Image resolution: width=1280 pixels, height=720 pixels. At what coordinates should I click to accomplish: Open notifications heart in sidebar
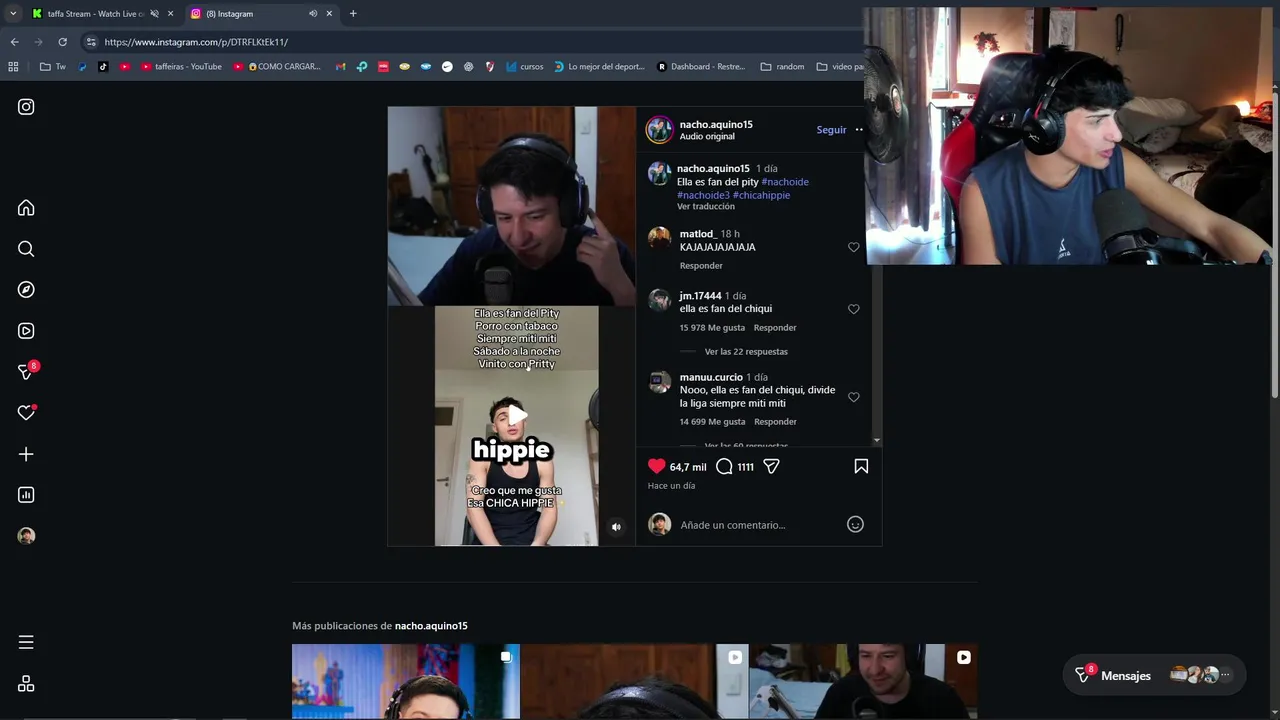[26, 413]
